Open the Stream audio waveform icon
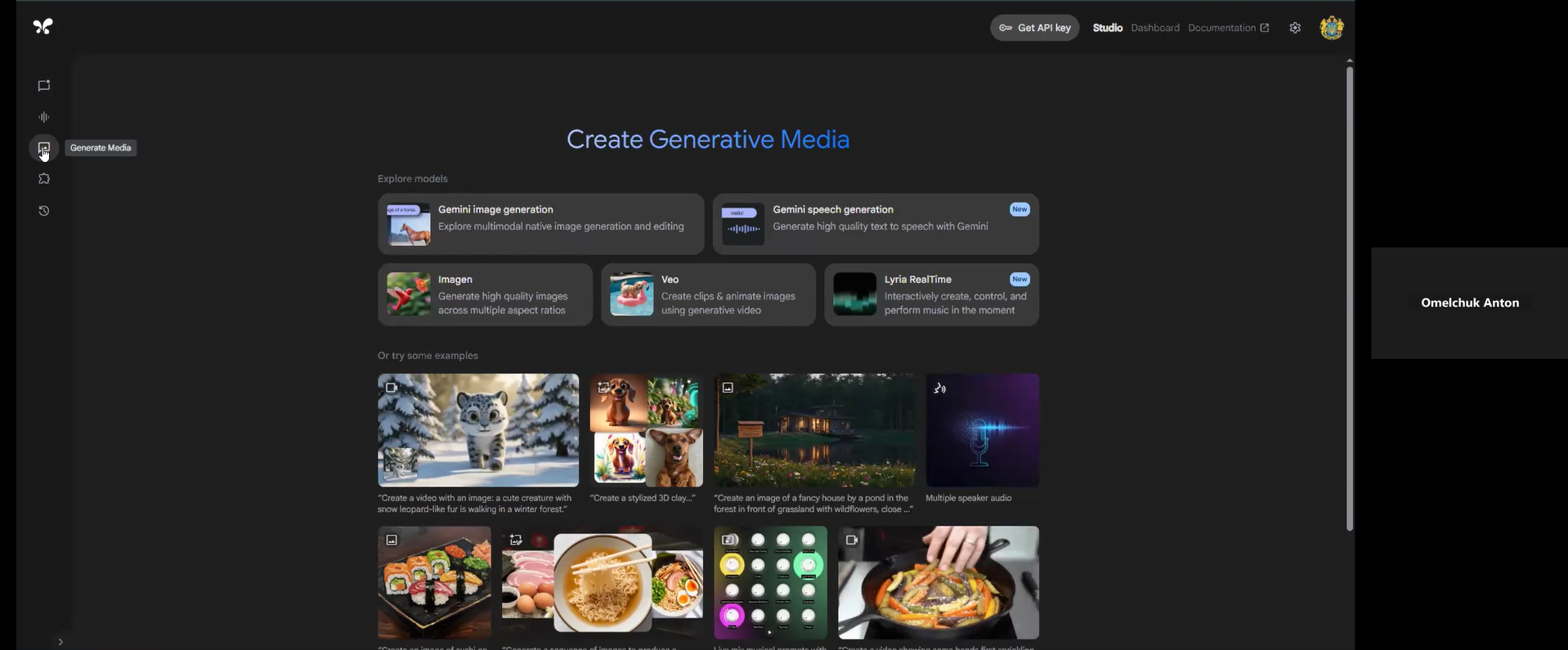The height and width of the screenshot is (650, 1568). click(44, 117)
